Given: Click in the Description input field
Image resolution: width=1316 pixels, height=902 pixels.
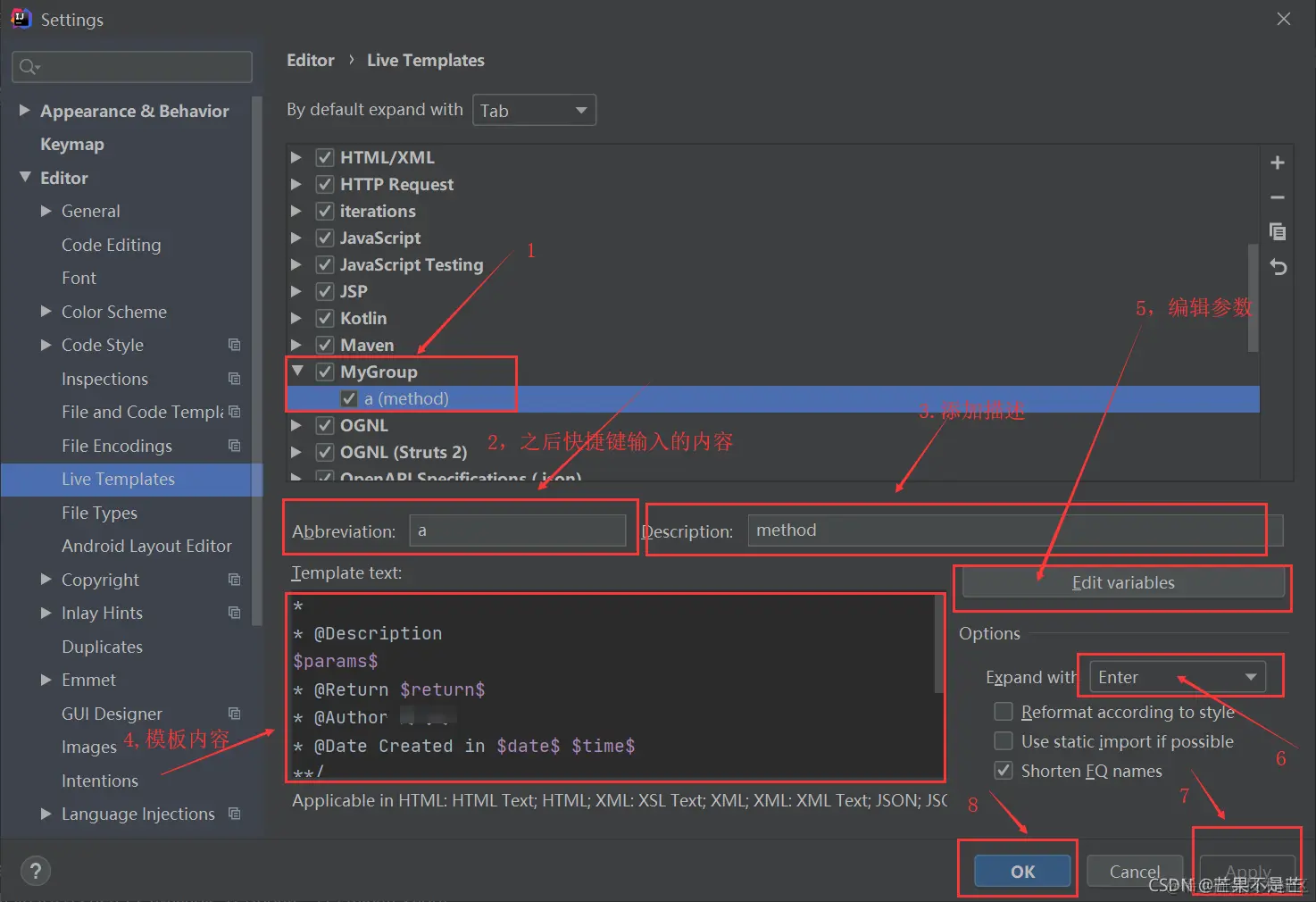Looking at the screenshot, I should 1015,530.
